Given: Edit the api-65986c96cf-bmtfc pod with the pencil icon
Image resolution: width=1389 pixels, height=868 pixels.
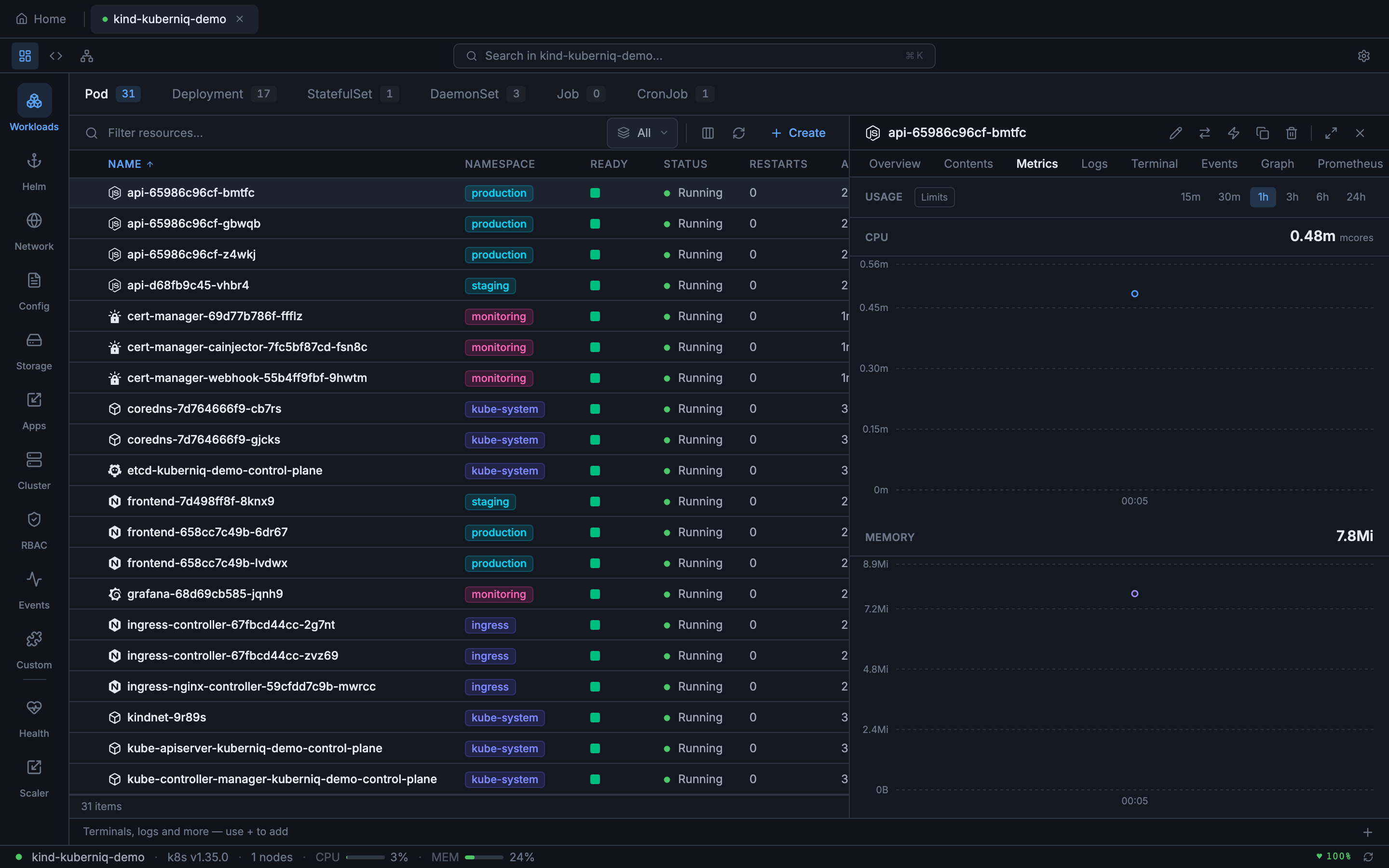Looking at the screenshot, I should click(1175, 133).
